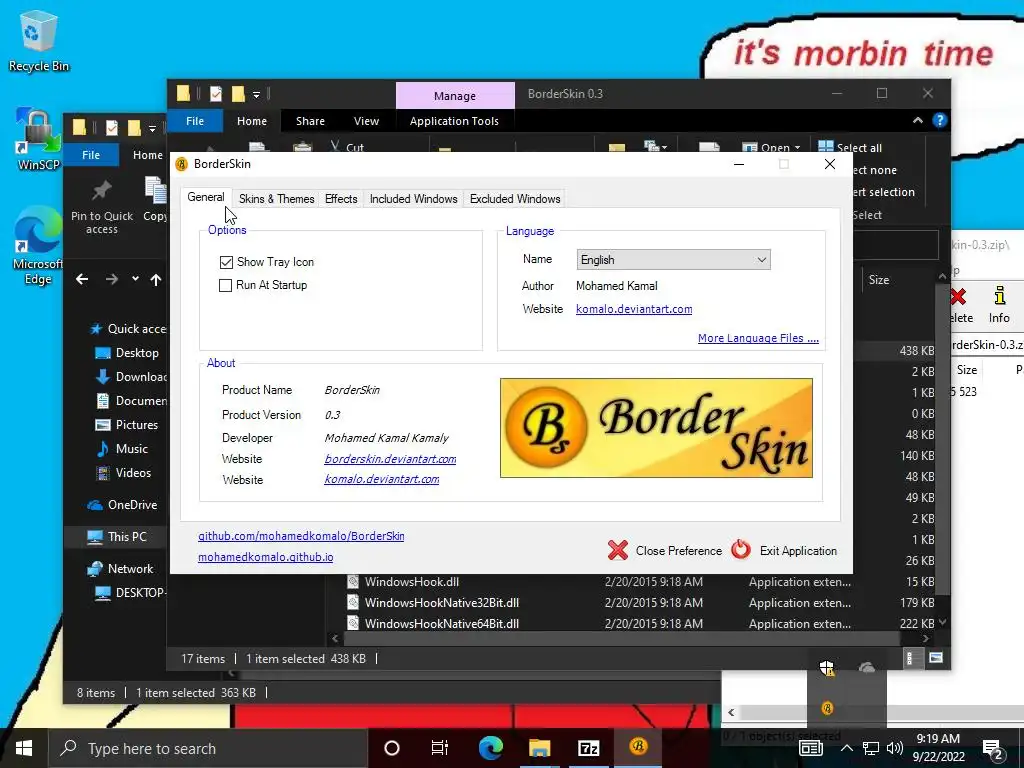Switch to the Effects tab
1024x768 pixels.
click(x=341, y=199)
